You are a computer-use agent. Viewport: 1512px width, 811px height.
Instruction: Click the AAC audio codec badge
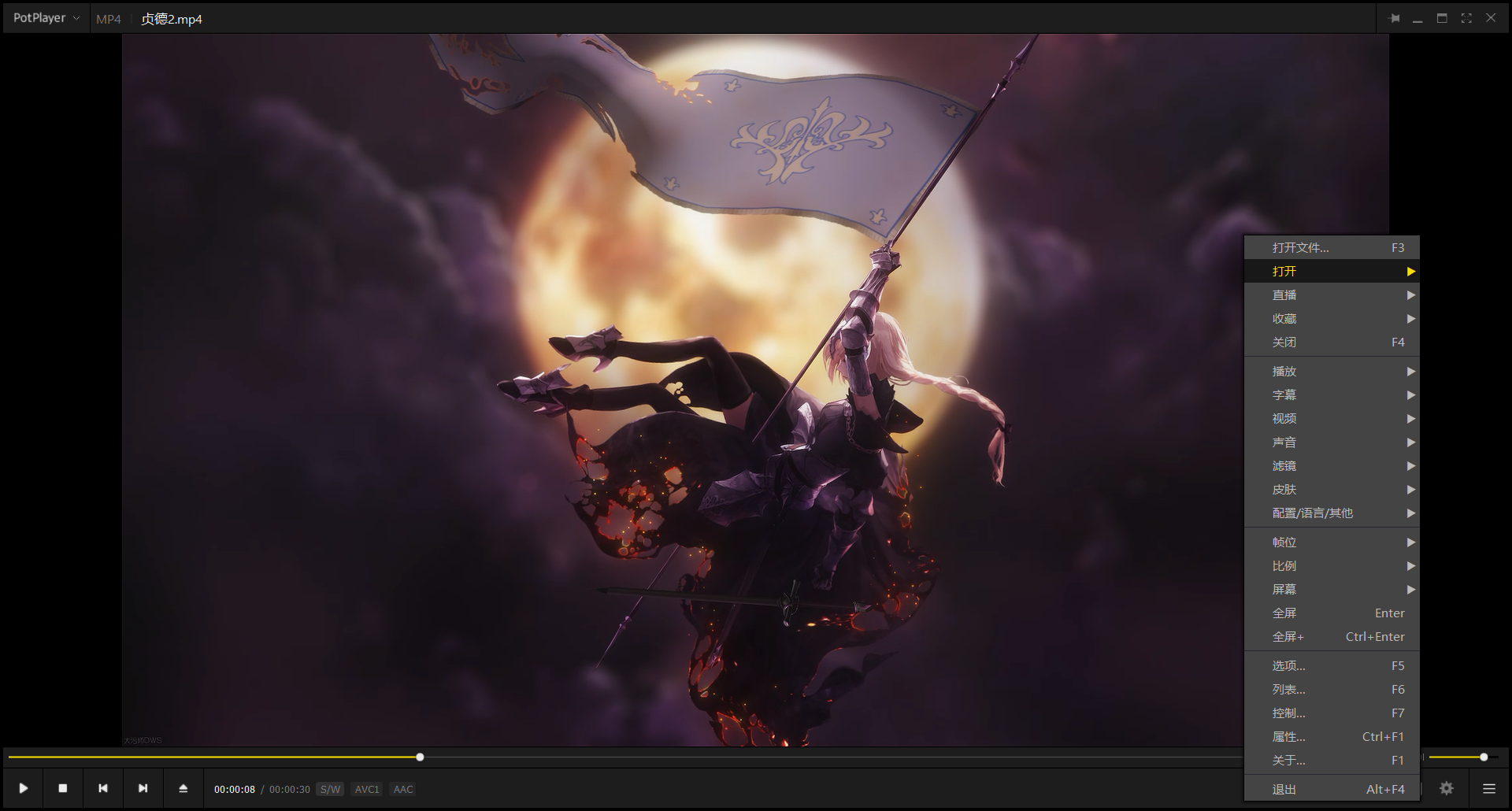(403, 789)
